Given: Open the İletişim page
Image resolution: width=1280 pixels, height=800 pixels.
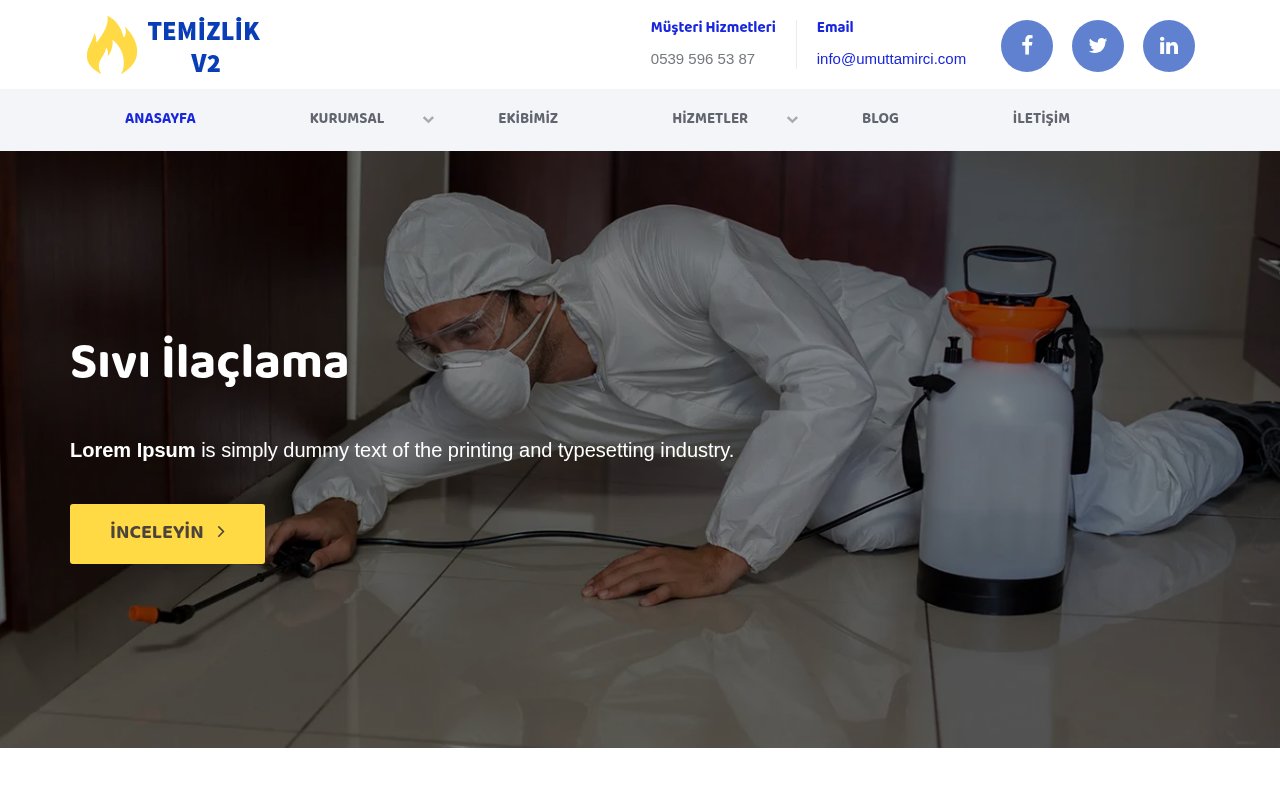Looking at the screenshot, I should [1041, 118].
